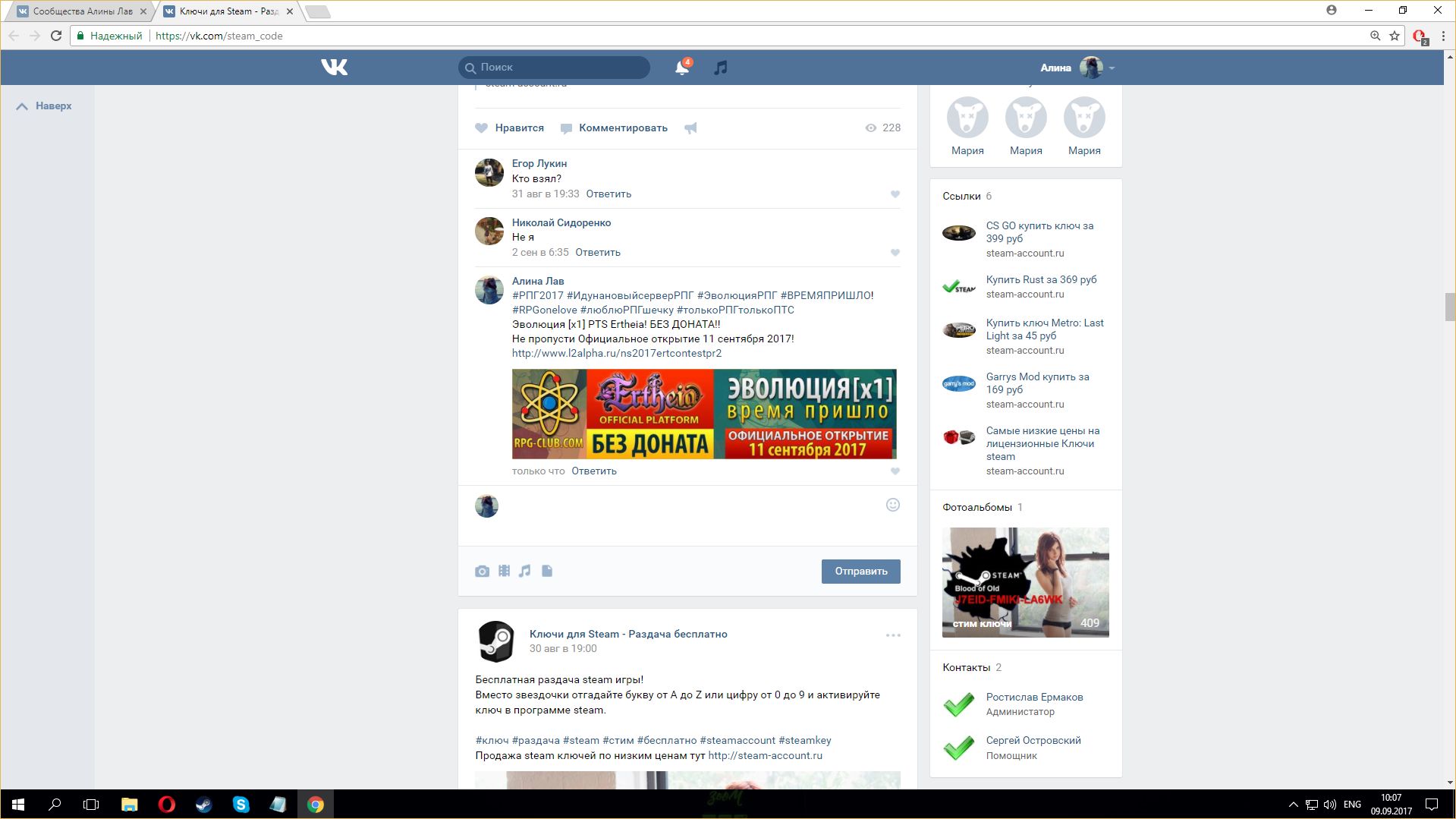Switch ENG keyboard language indicator
The width and height of the screenshot is (1456, 819).
coord(1352,805)
